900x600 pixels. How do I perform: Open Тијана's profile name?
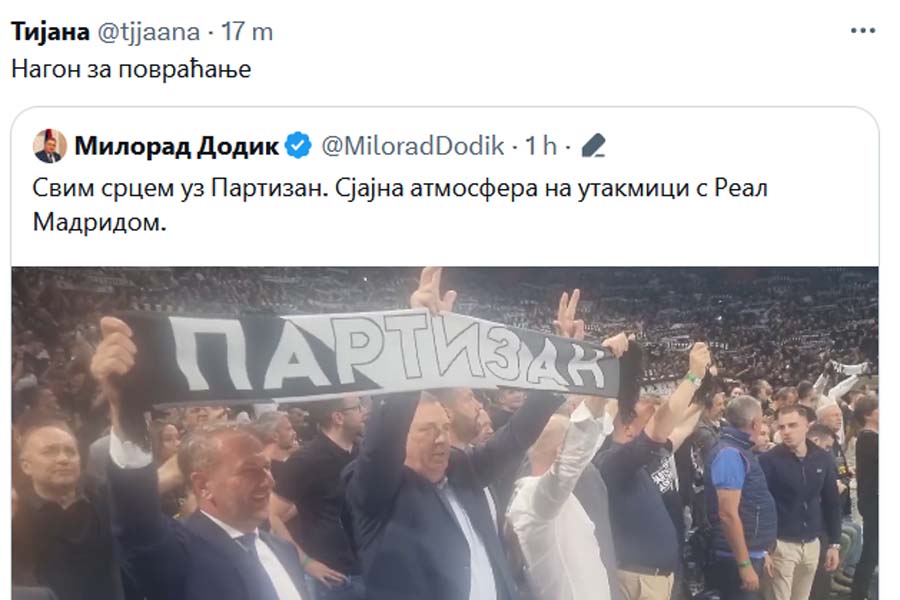click(x=51, y=32)
